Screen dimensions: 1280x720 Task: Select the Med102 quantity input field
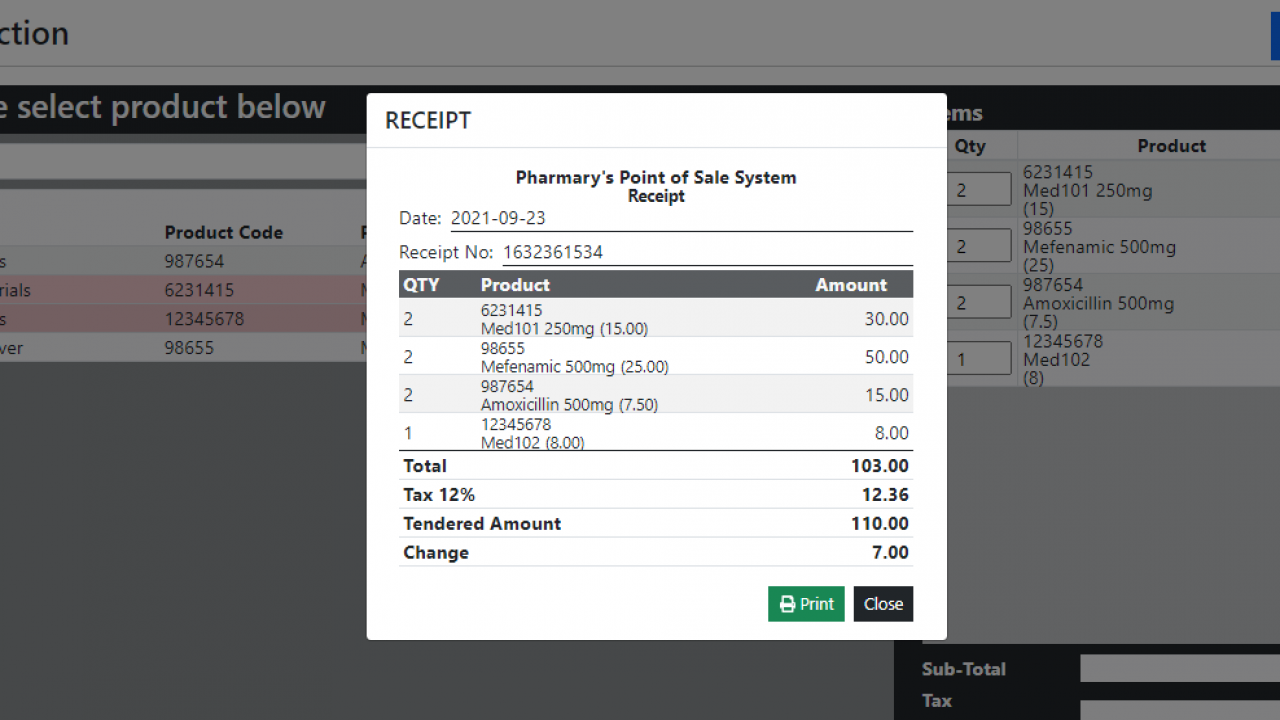point(979,358)
